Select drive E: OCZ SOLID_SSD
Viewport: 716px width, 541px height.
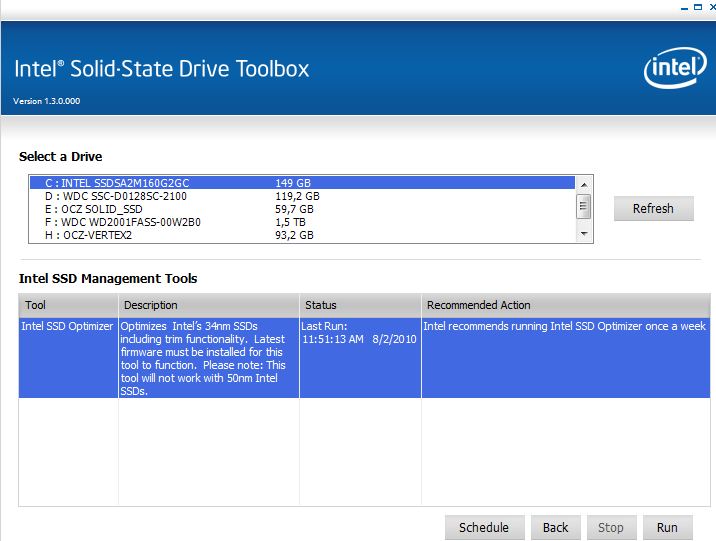(x=302, y=209)
